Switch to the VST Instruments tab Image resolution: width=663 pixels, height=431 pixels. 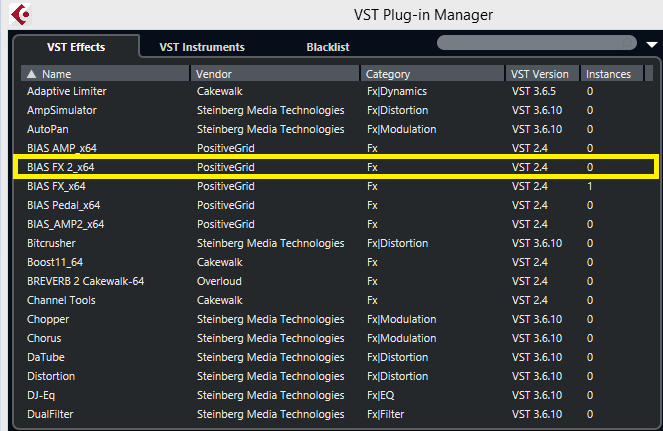point(202,47)
